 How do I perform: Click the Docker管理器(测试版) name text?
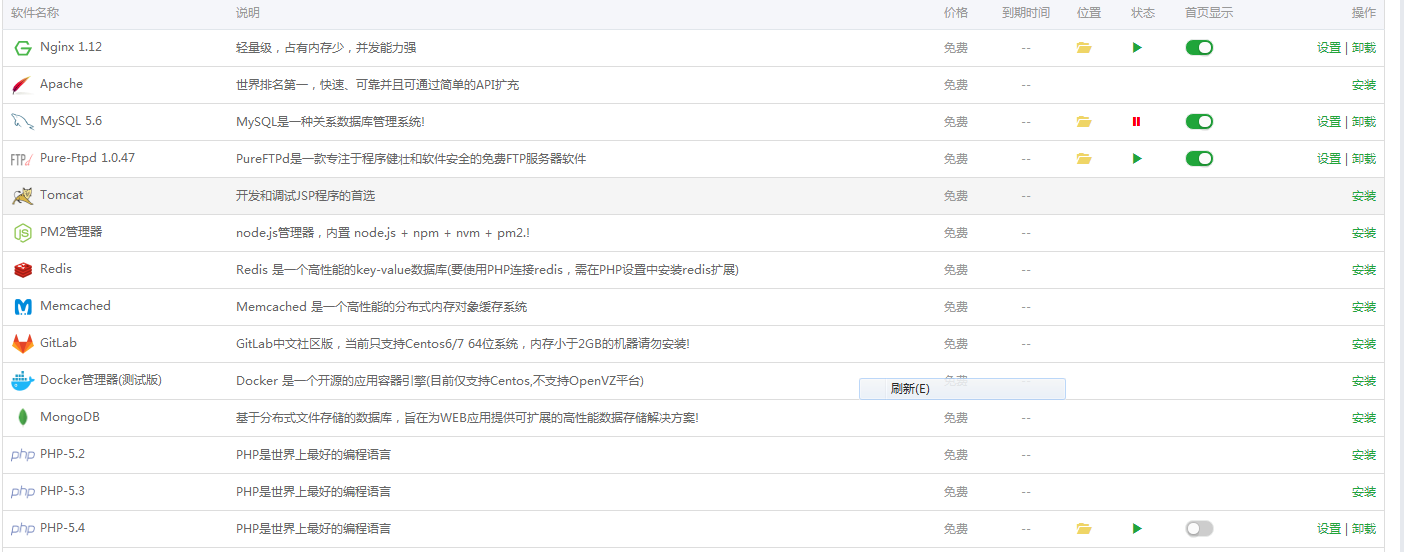pyautogui.click(x=101, y=380)
